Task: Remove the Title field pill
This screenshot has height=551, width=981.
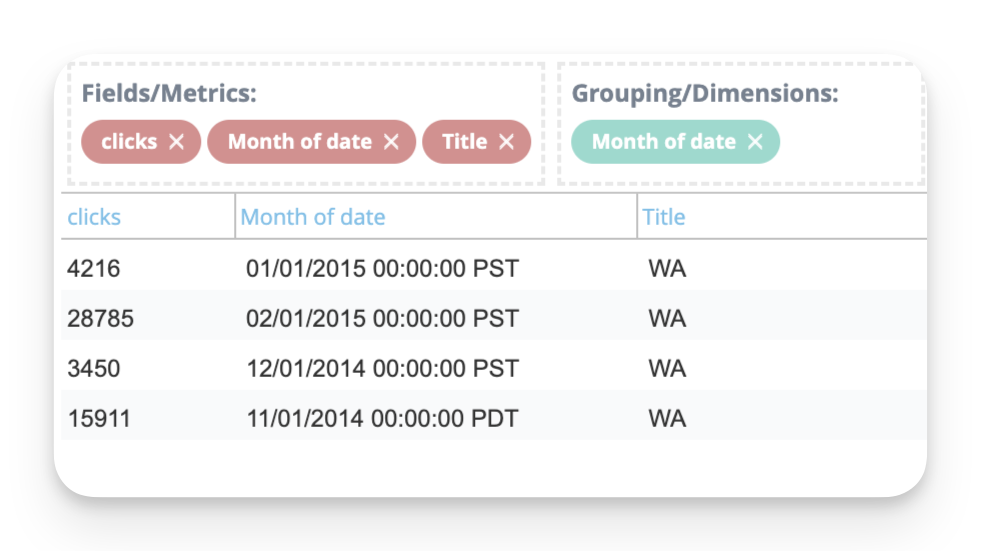Action: pos(506,142)
